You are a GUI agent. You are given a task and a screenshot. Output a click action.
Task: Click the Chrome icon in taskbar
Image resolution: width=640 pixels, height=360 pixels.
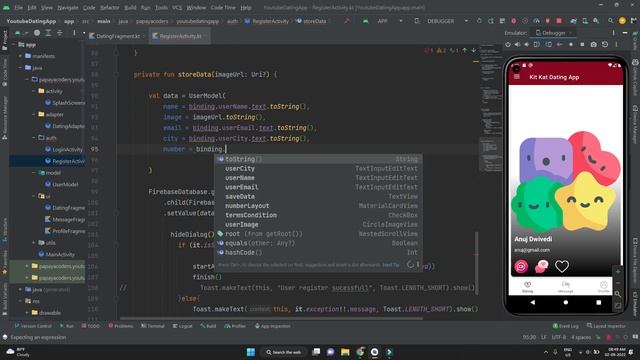point(360,352)
